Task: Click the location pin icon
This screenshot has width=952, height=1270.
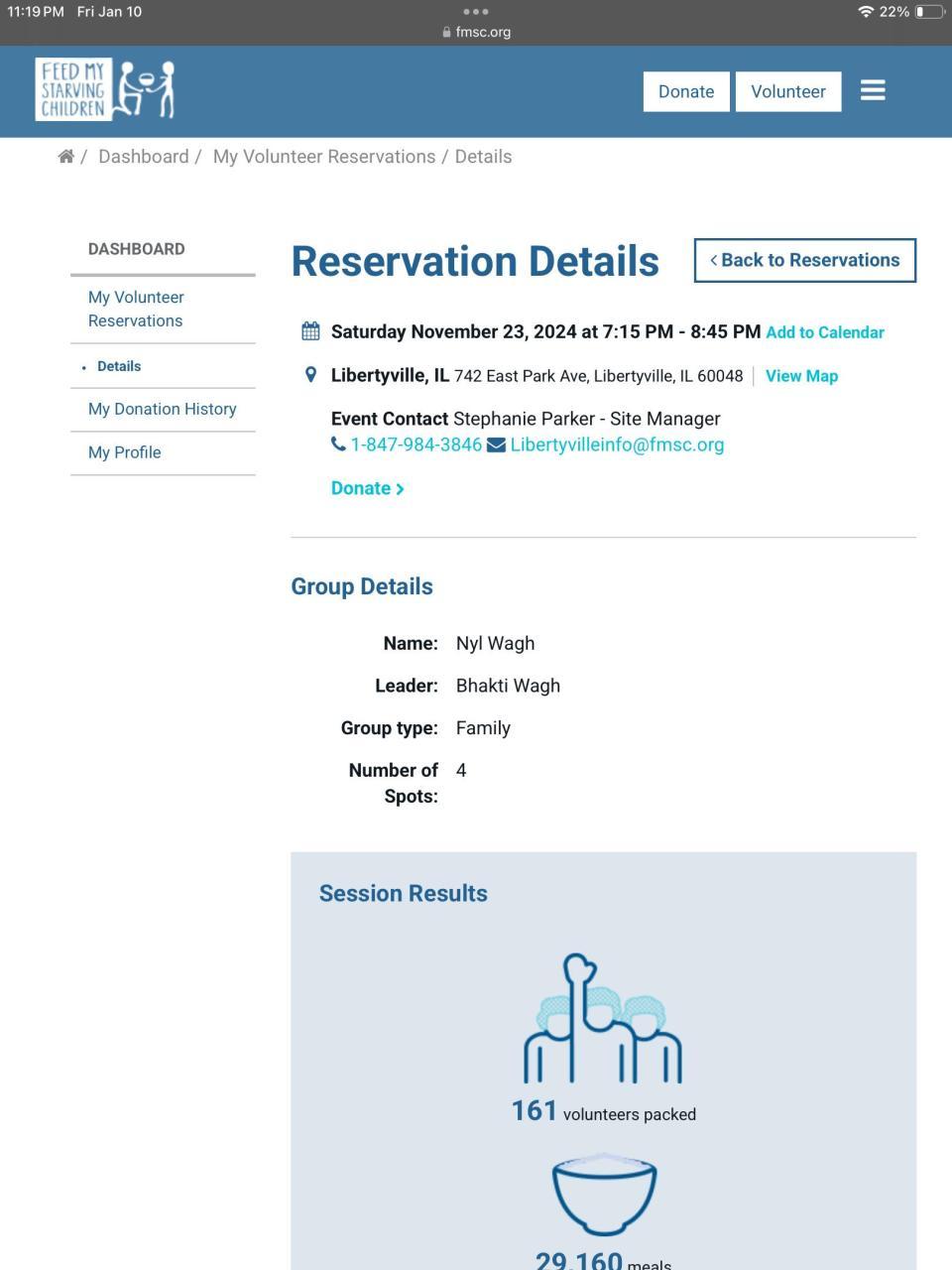Action: [310, 375]
